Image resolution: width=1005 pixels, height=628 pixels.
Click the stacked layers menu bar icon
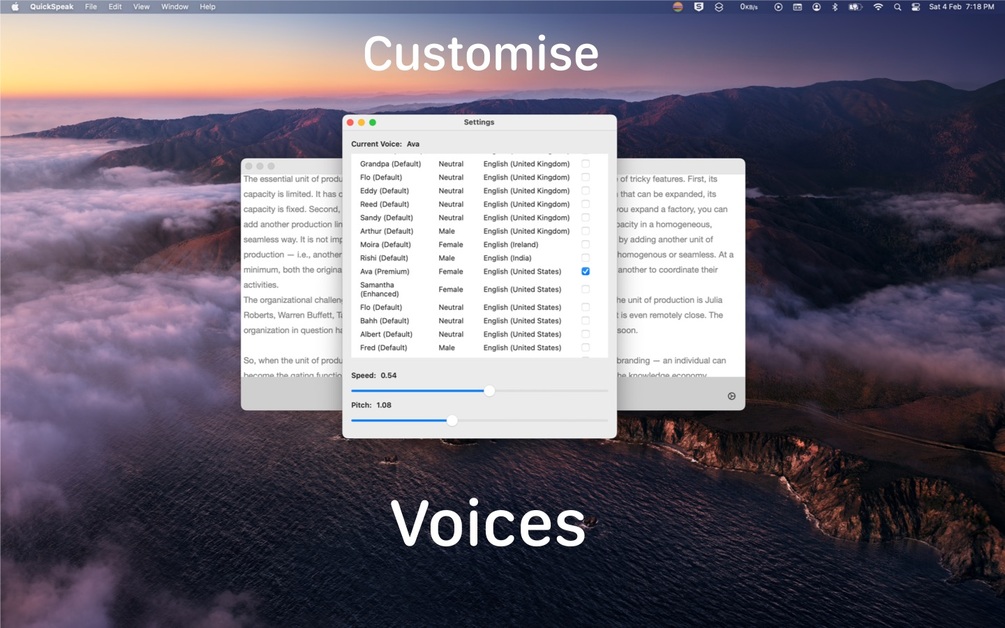tap(719, 6)
